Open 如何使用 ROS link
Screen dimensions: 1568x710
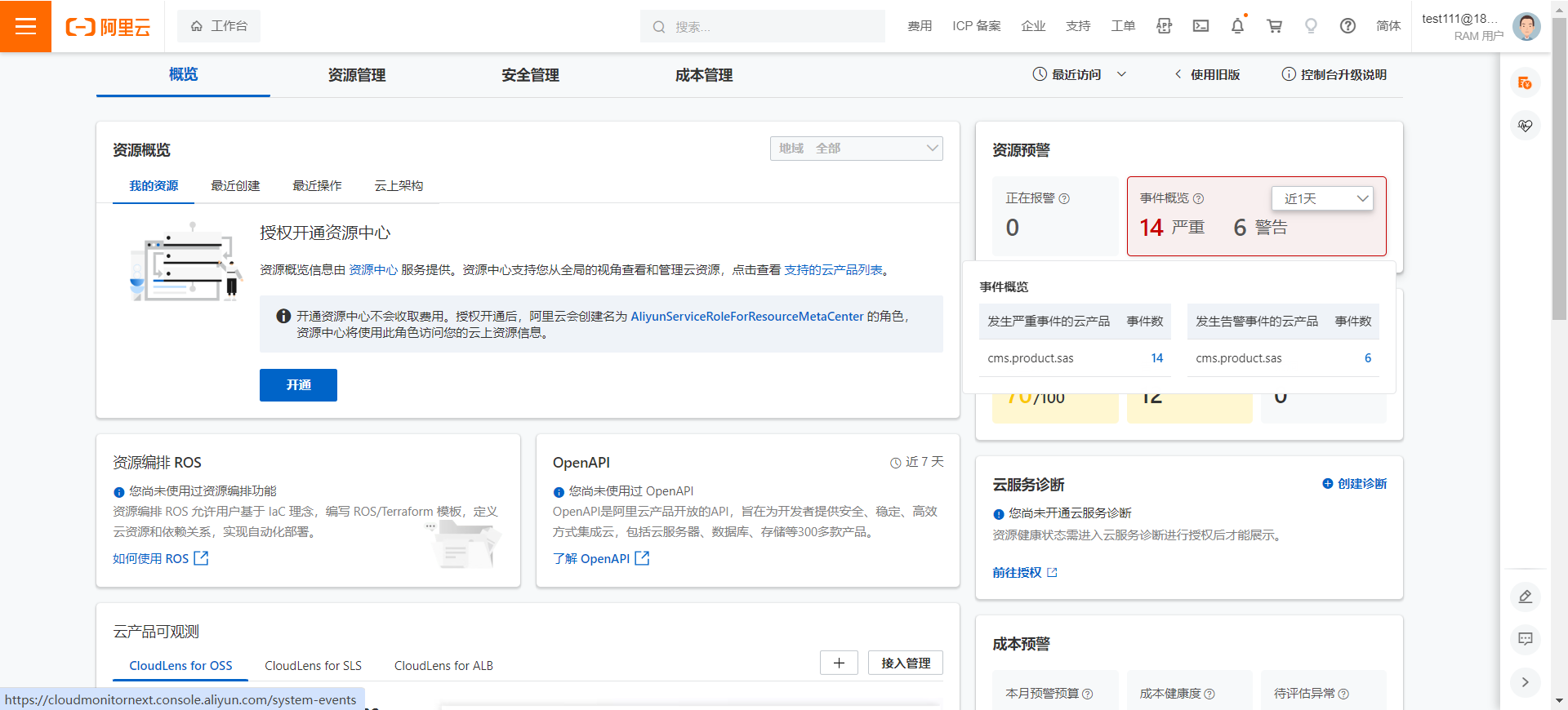(x=161, y=559)
